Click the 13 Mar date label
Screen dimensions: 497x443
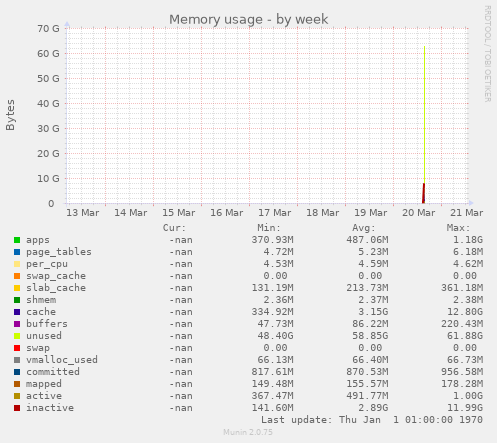(x=83, y=213)
